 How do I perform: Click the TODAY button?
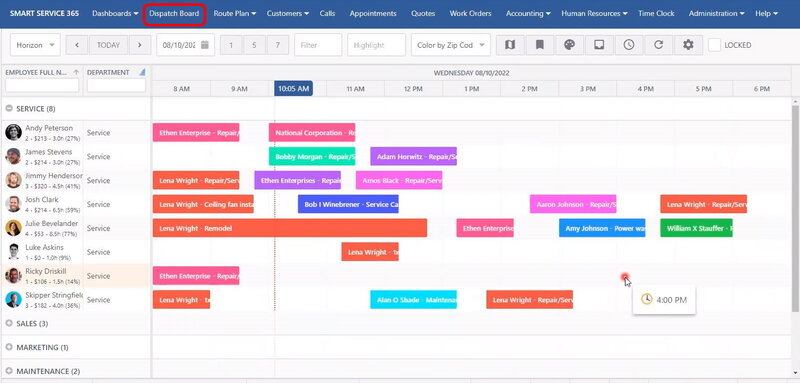coord(108,45)
